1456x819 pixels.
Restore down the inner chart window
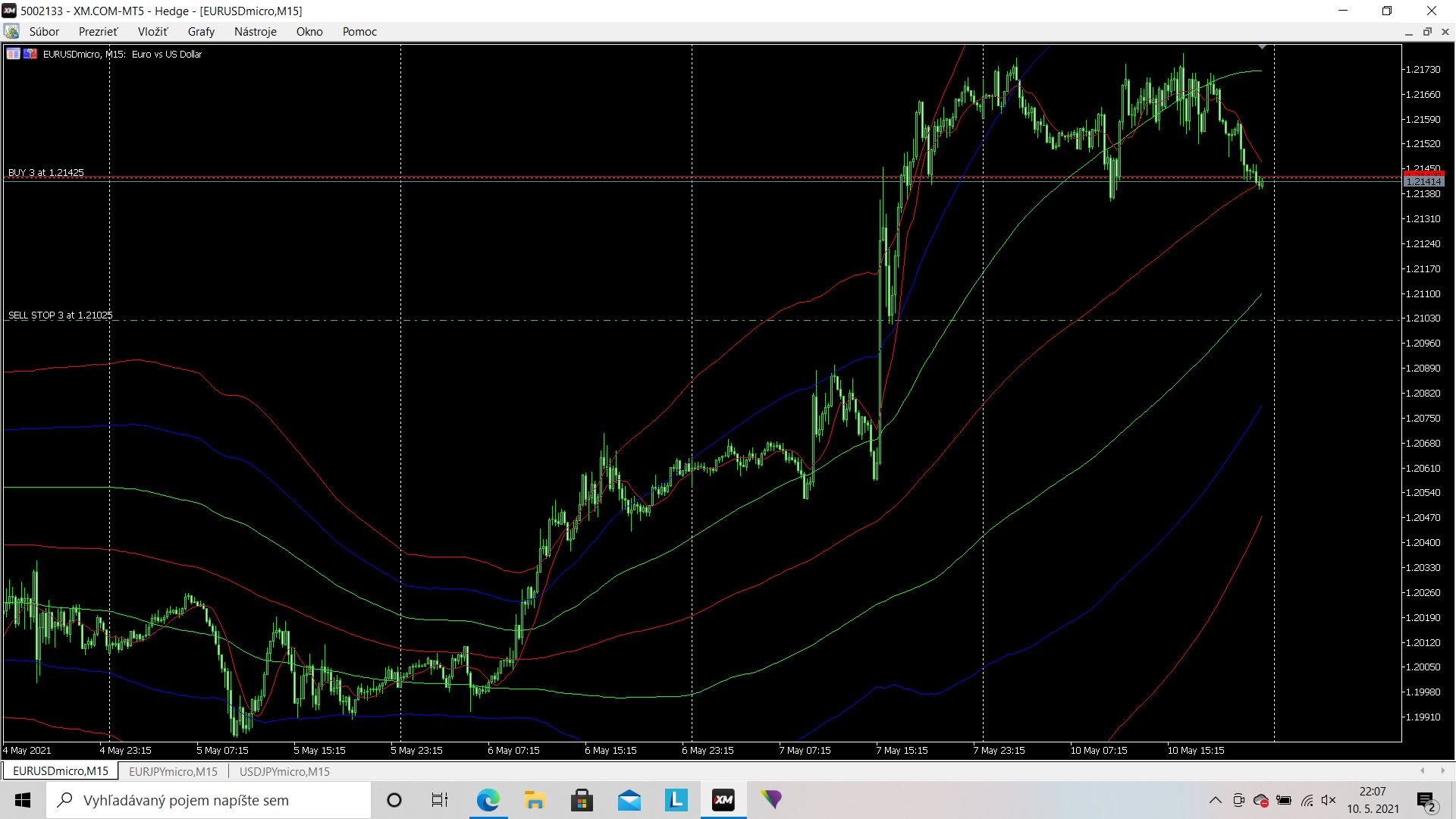1427,32
